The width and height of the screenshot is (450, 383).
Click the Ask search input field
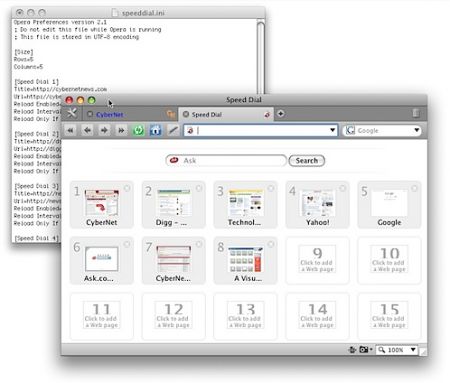(x=226, y=161)
